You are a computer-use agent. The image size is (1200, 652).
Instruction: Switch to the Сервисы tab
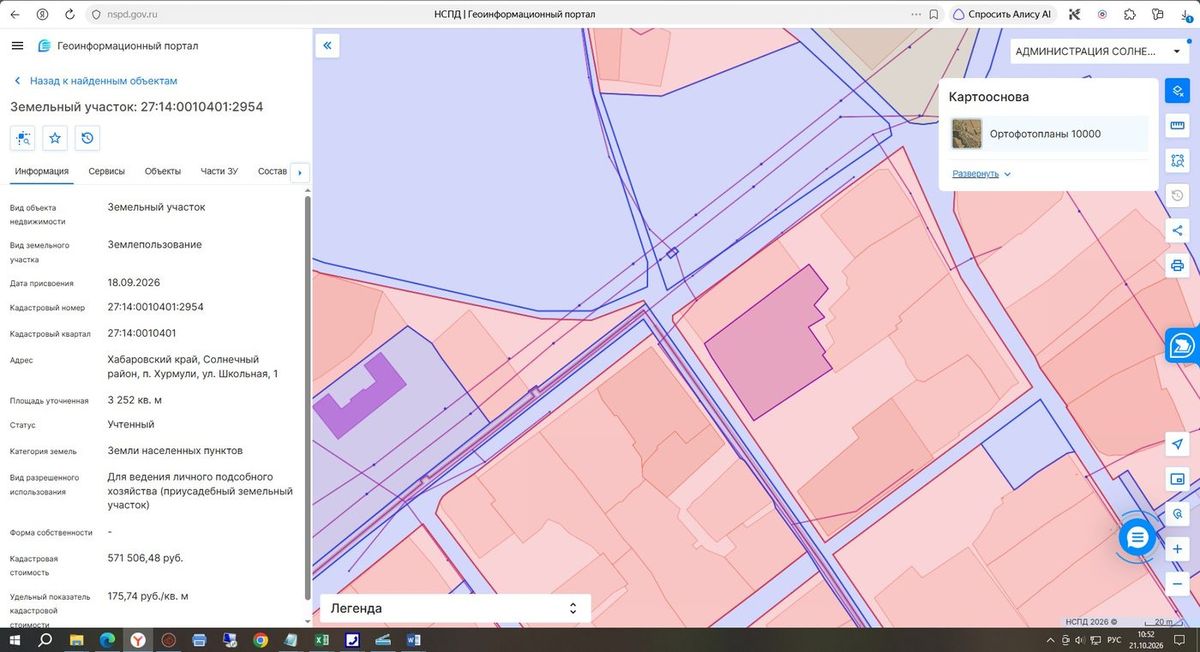coord(107,171)
